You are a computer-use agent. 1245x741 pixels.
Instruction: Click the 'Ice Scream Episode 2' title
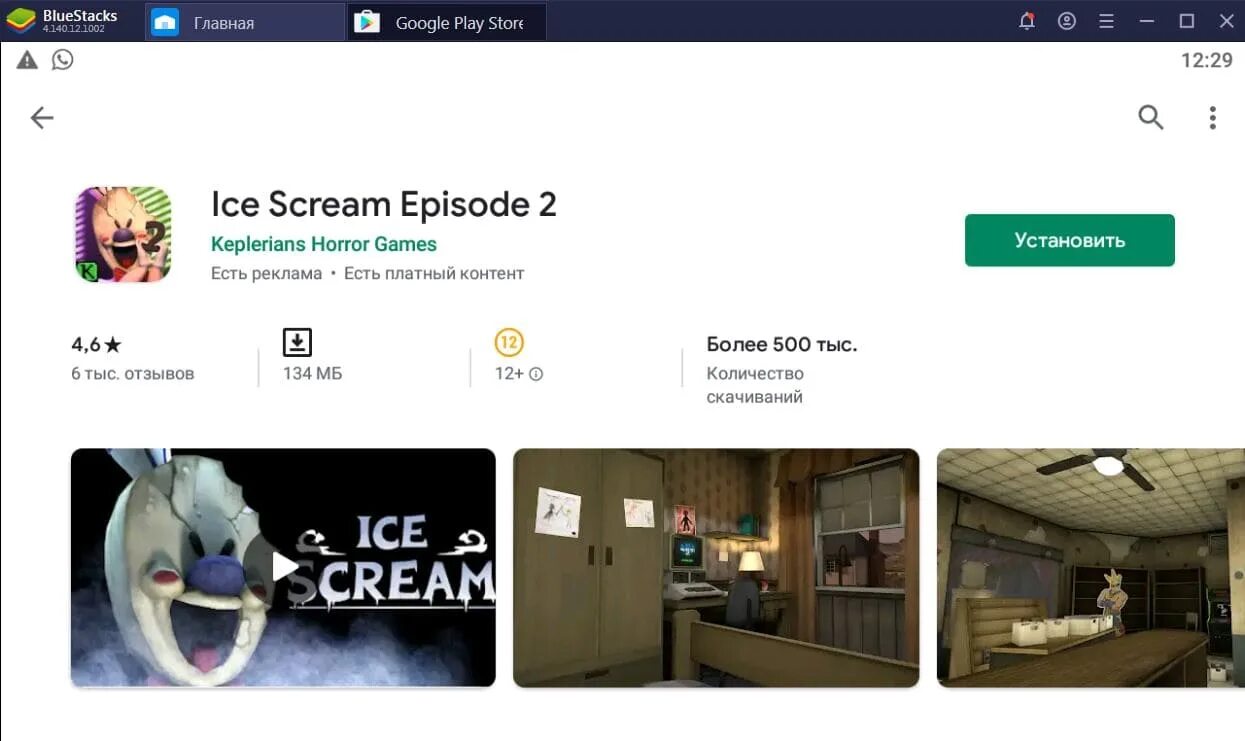pyautogui.click(x=383, y=204)
